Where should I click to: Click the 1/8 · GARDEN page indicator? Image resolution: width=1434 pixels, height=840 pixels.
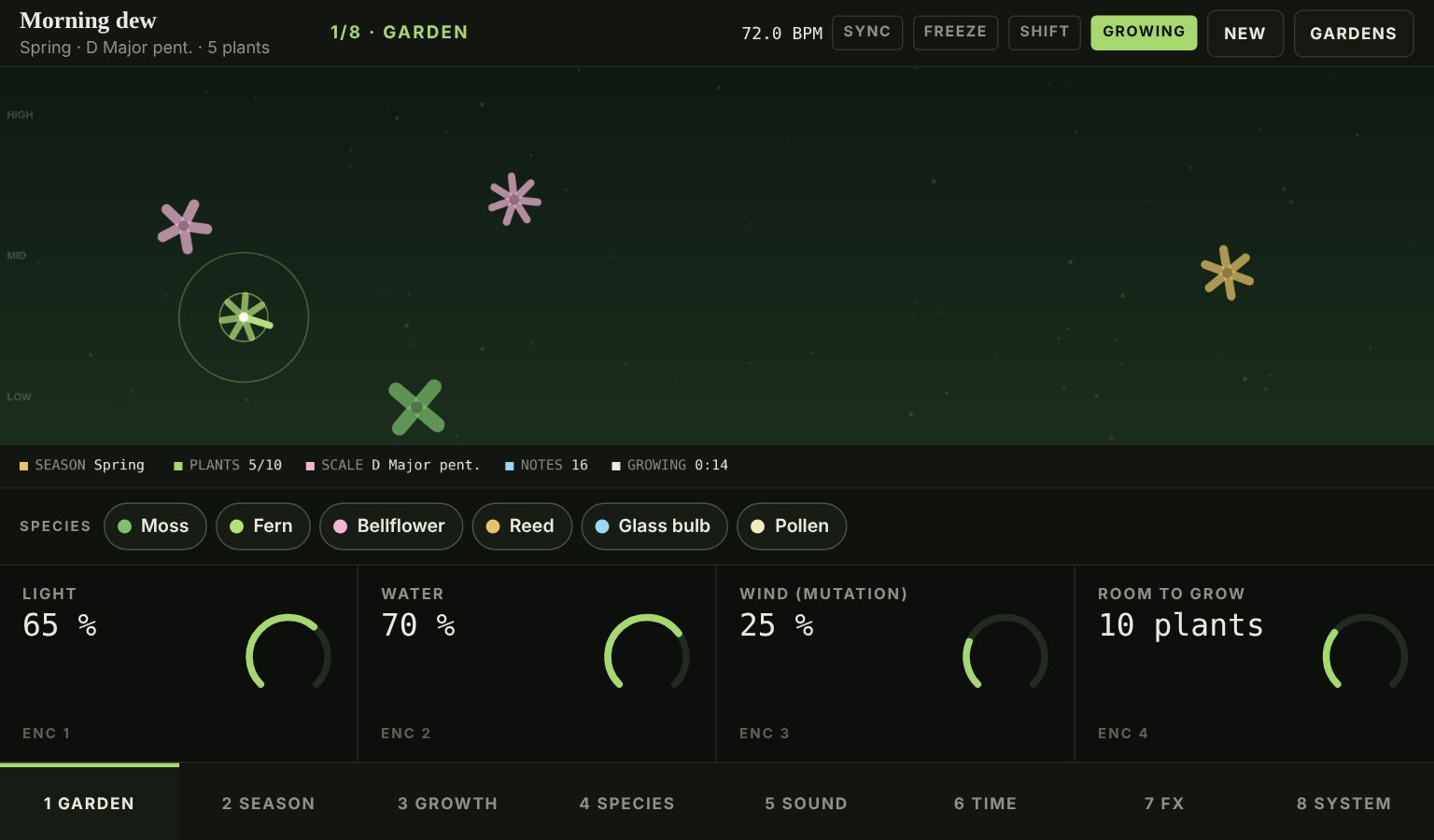click(x=400, y=32)
